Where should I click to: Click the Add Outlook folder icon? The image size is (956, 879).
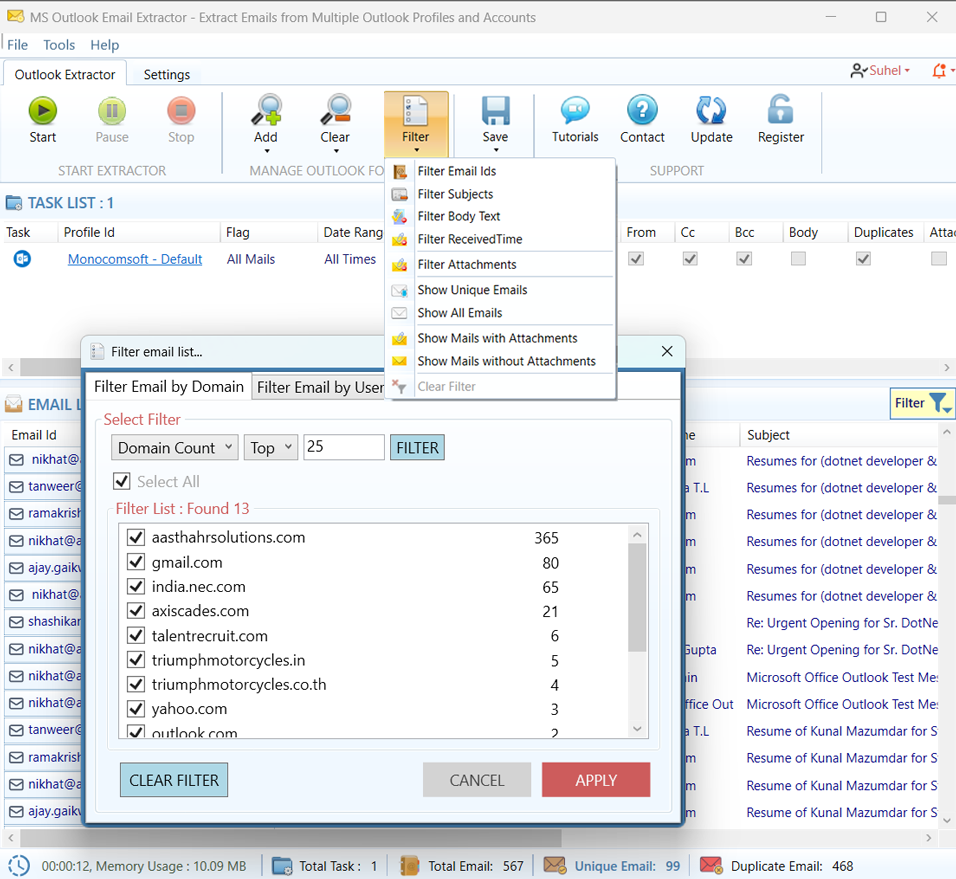(x=266, y=110)
